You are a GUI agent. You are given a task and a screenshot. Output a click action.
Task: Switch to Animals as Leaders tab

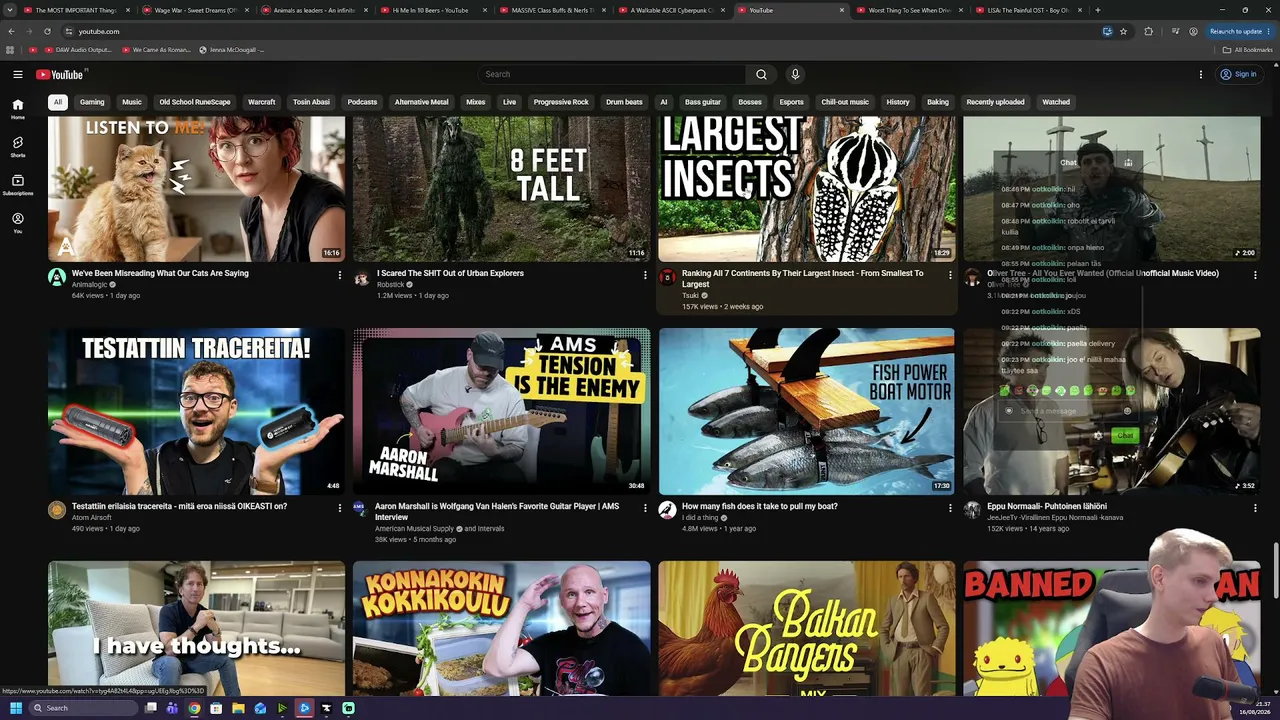click(x=314, y=10)
